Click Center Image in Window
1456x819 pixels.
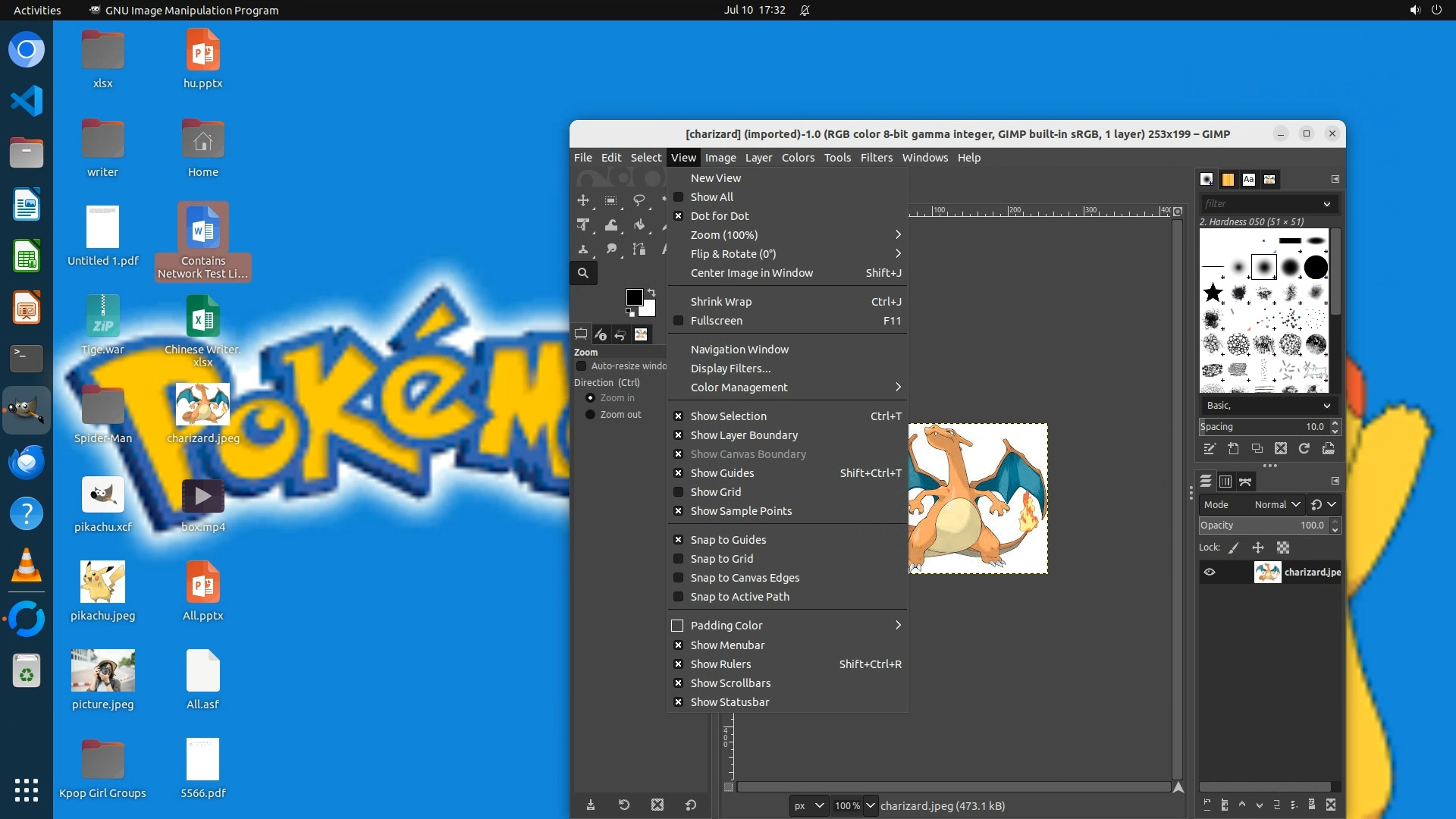click(x=751, y=273)
